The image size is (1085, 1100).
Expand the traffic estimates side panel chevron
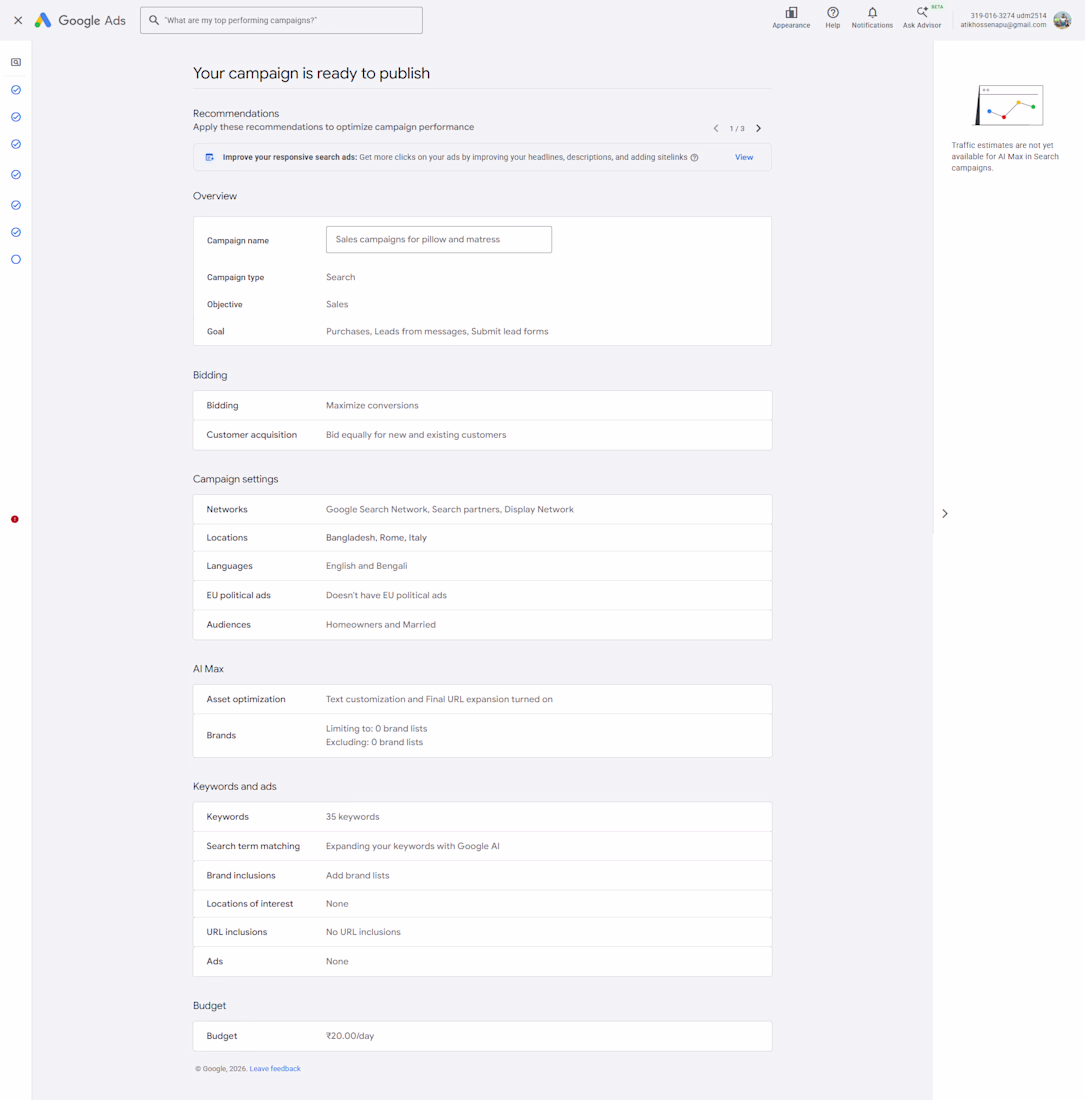point(945,514)
